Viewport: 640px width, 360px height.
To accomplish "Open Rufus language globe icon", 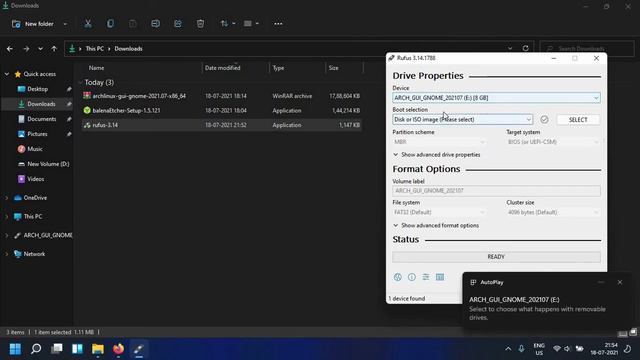I will (x=398, y=277).
